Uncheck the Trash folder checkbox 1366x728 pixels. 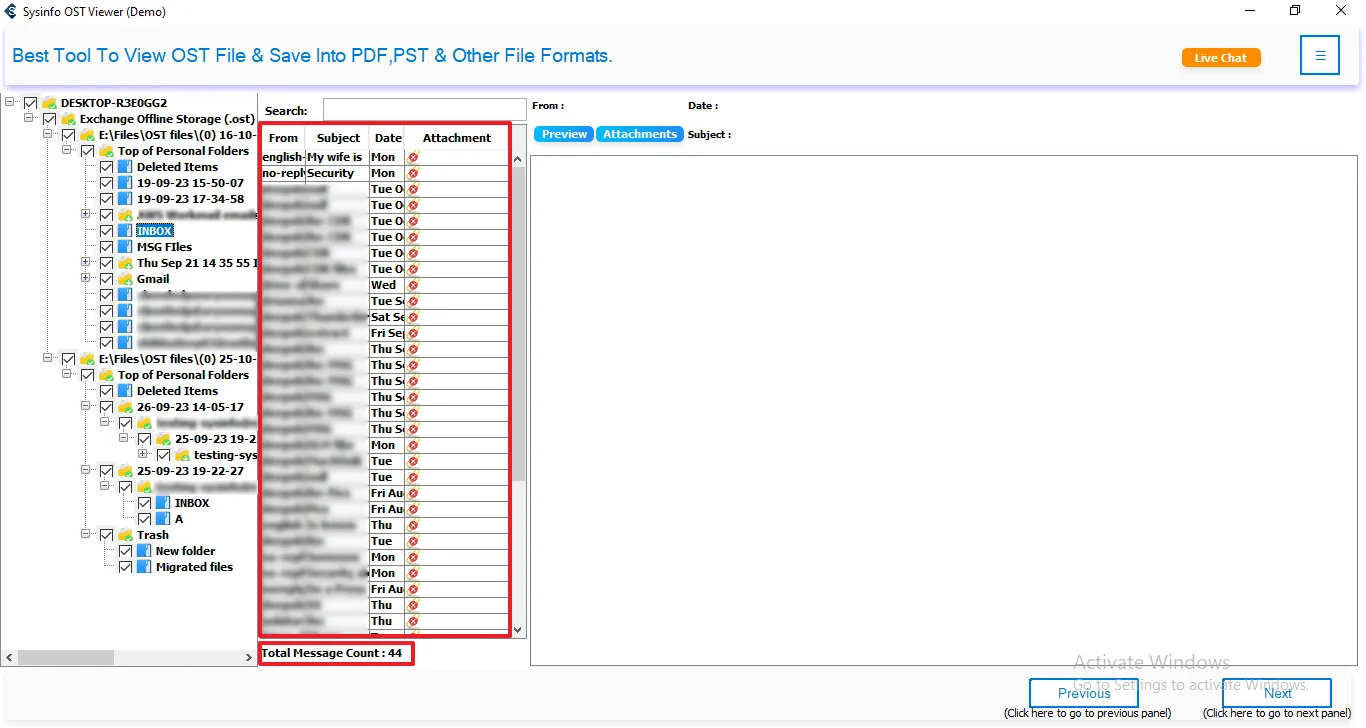(x=106, y=535)
